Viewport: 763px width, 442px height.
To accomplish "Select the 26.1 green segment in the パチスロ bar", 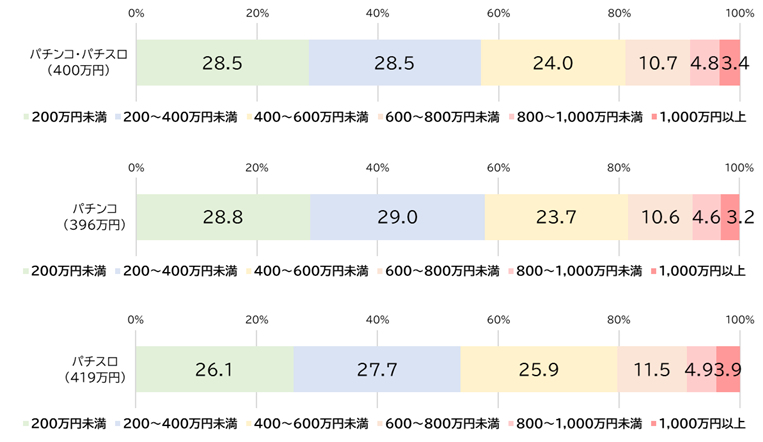I will point(215,369).
